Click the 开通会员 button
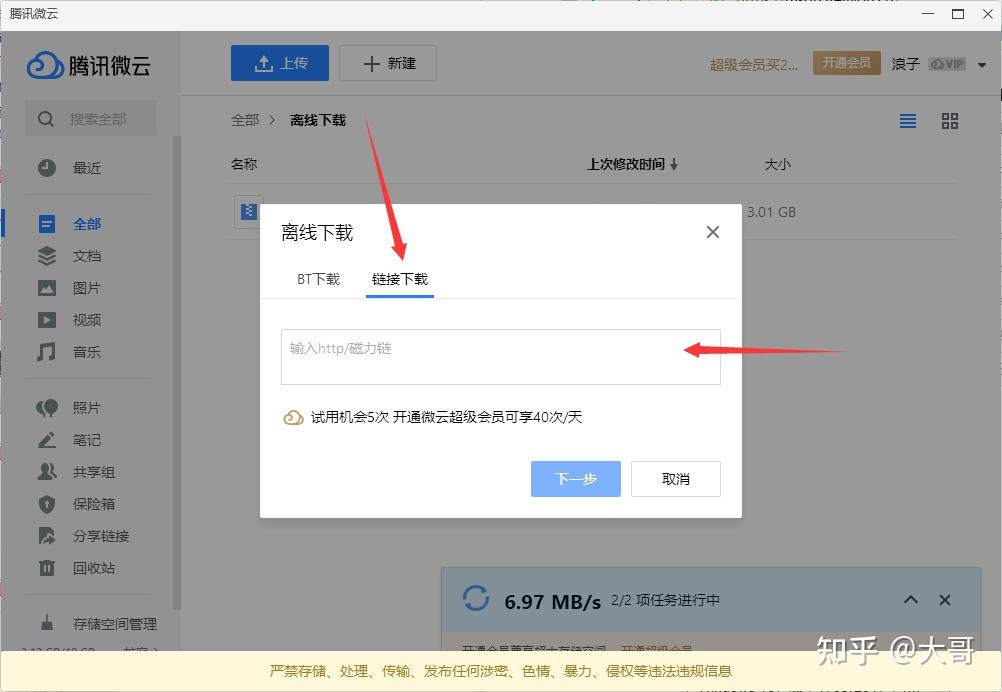The width and height of the screenshot is (1002, 692). (847, 63)
